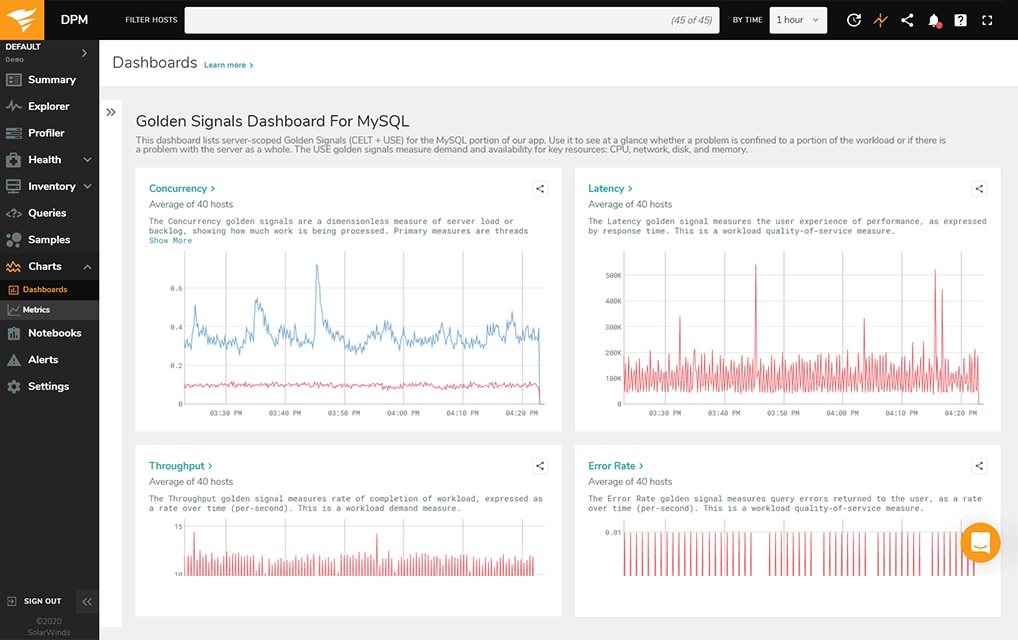Image resolution: width=1018 pixels, height=640 pixels.
Task: Collapse the sidebar with the double-arrow control
Action: [86, 601]
